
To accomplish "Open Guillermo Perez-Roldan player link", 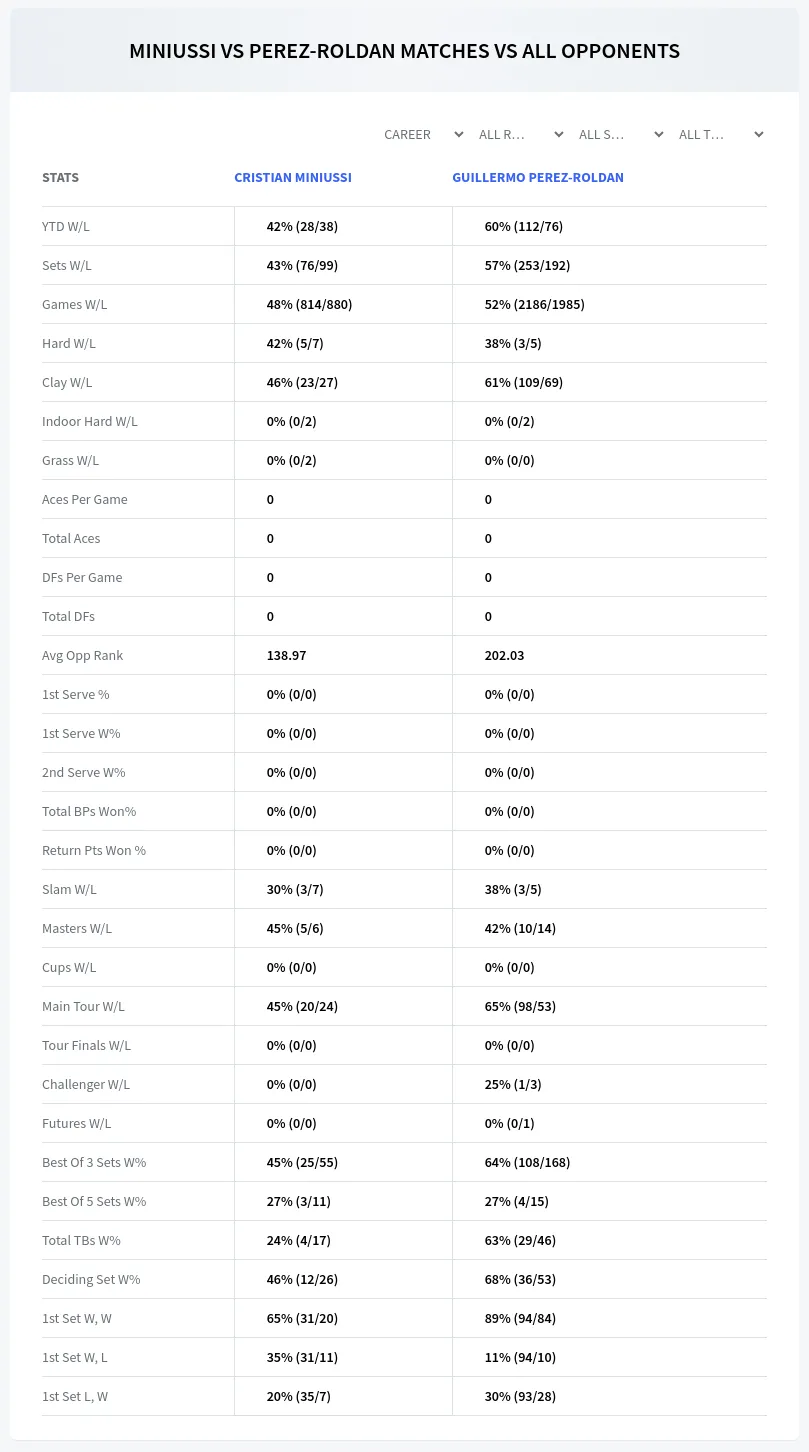I will coord(538,177).
